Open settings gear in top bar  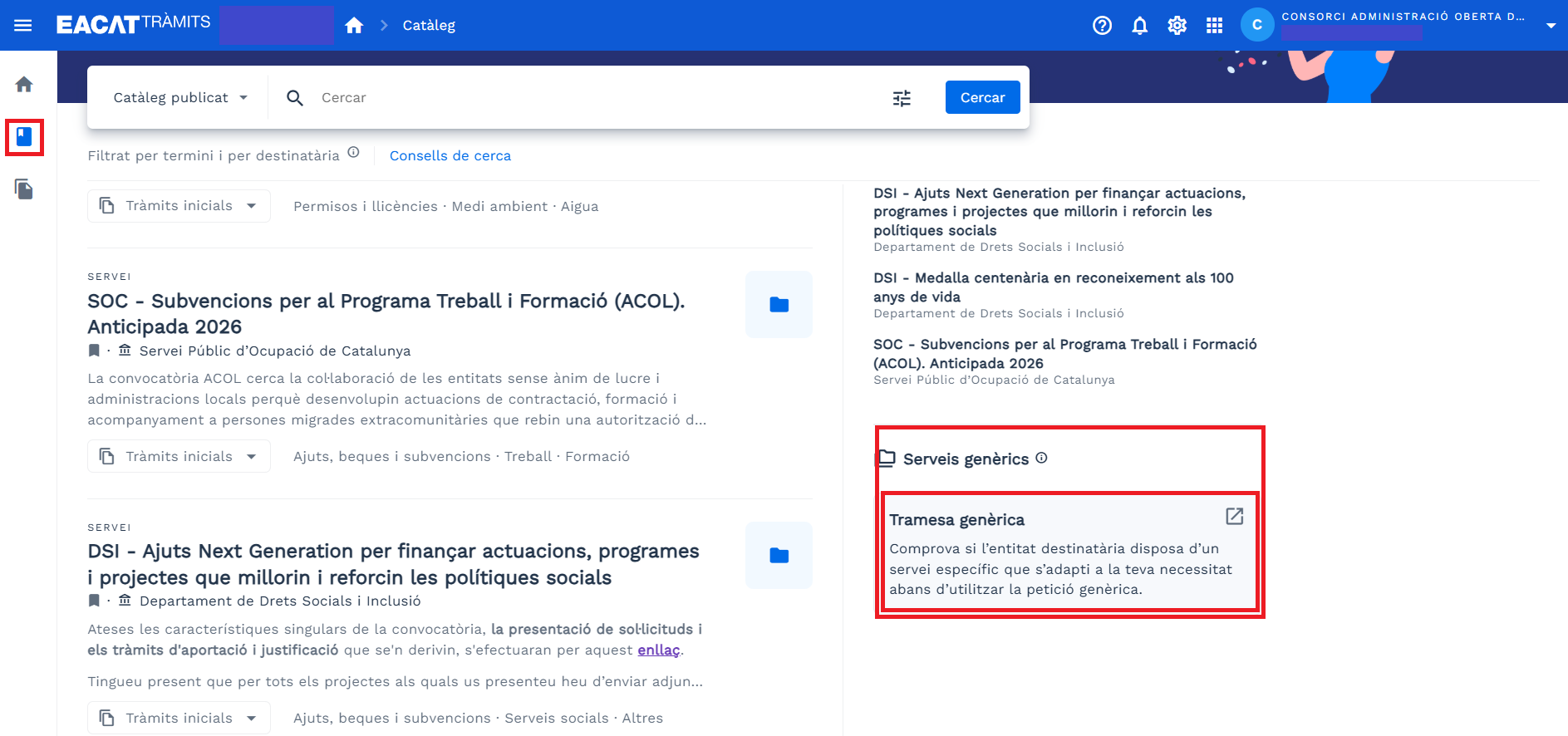coord(1177,26)
